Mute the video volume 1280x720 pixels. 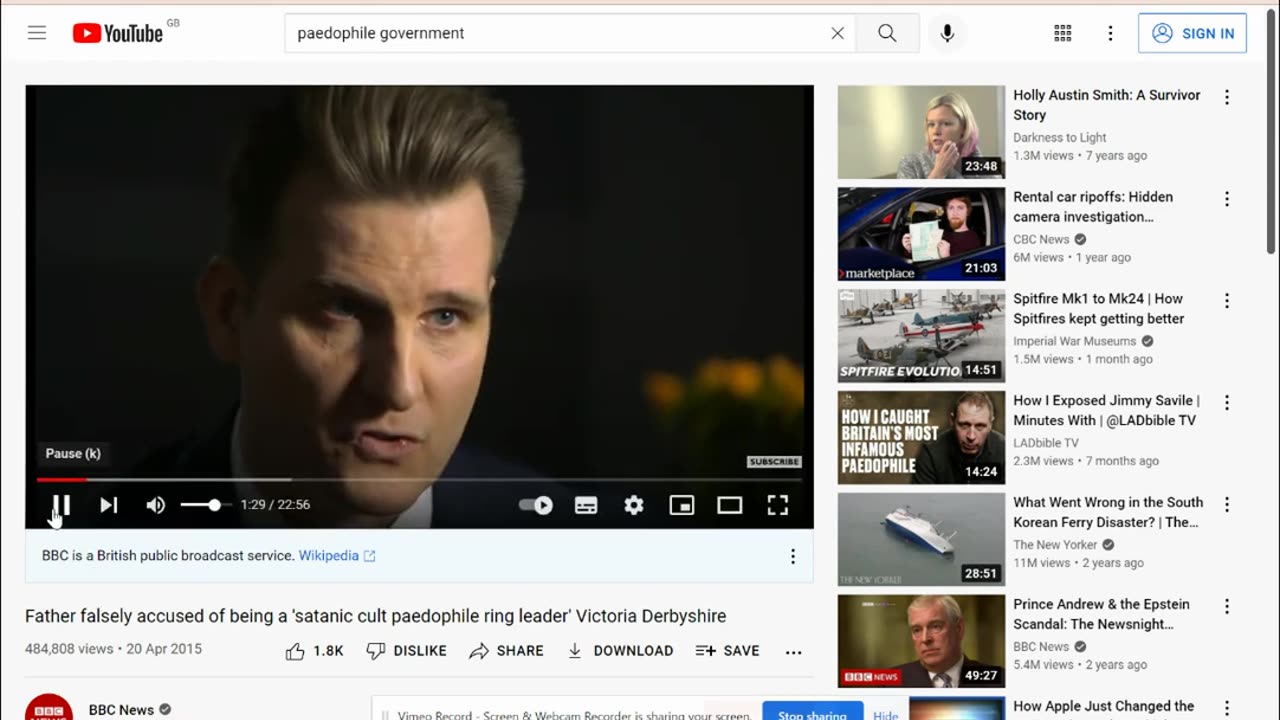tap(155, 505)
